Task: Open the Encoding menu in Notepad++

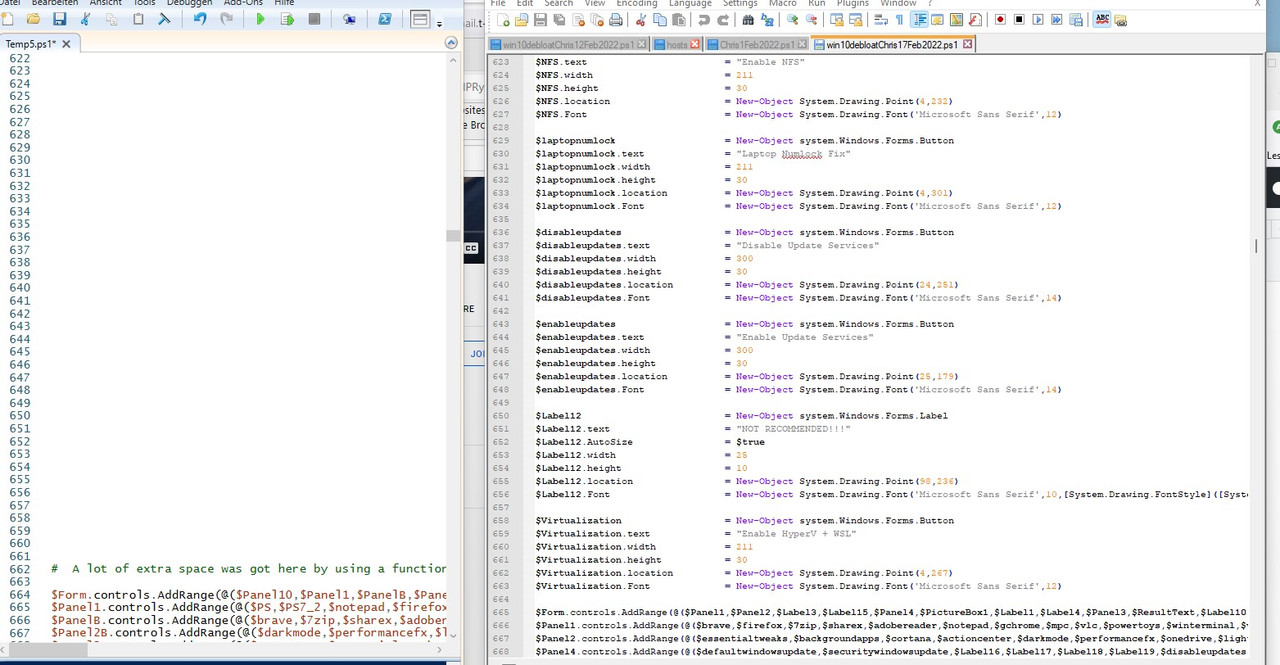Action: [636, 3]
